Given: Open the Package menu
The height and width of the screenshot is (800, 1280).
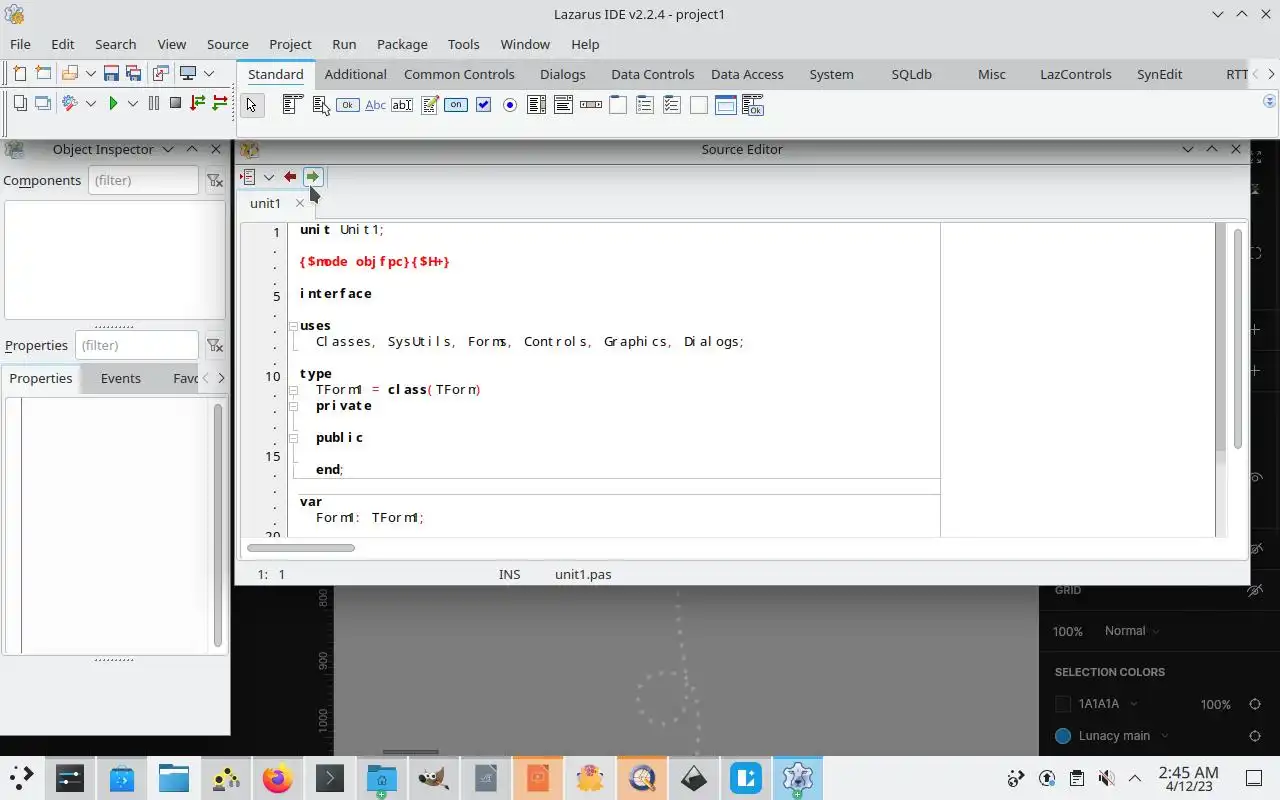Looking at the screenshot, I should click(x=402, y=44).
